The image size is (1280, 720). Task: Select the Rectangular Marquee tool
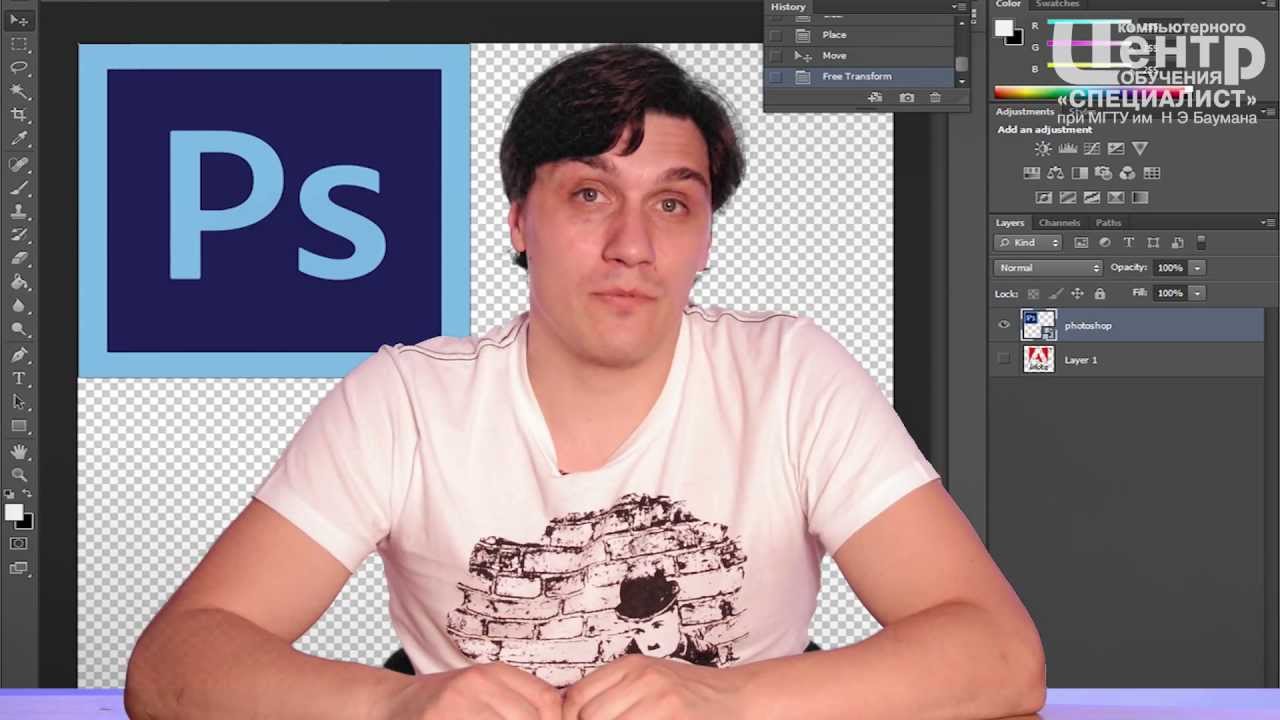[19, 44]
